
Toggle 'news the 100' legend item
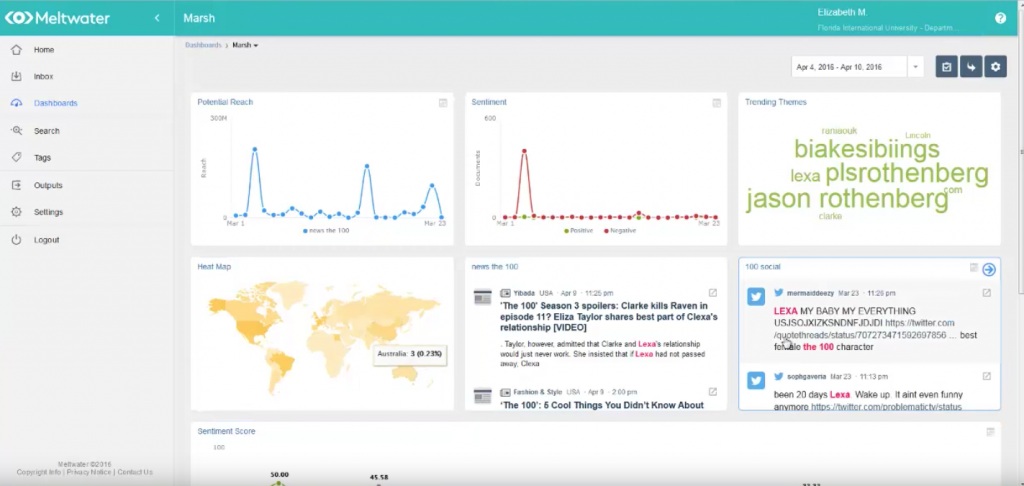point(326,231)
